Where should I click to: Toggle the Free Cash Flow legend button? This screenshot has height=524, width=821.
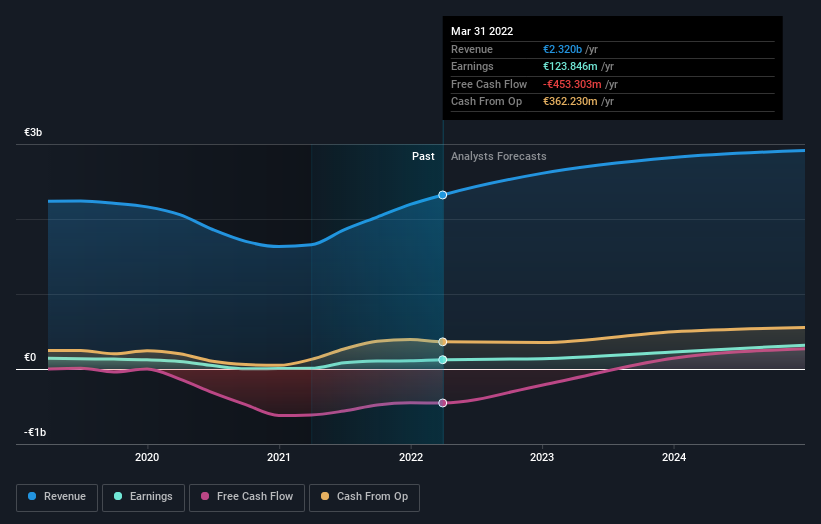247,497
